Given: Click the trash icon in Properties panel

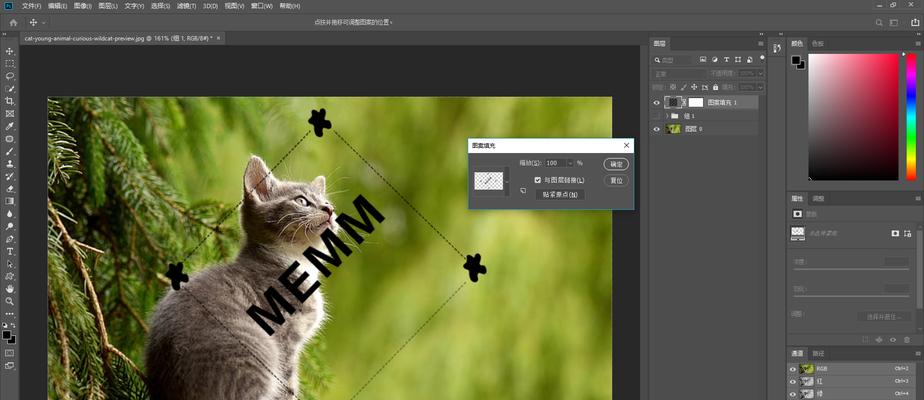Looking at the screenshot, I should (x=906, y=340).
